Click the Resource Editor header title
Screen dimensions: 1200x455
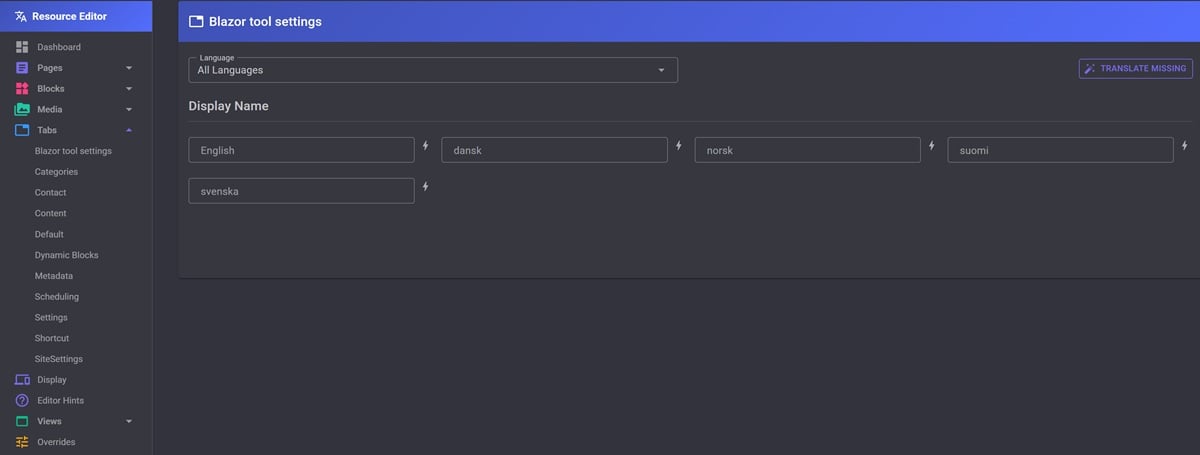(x=69, y=16)
